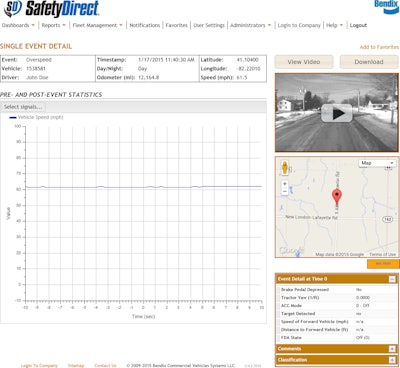The width and height of the screenshot is (400, 368).
Task: Click the View Video button
Action: 304,62
